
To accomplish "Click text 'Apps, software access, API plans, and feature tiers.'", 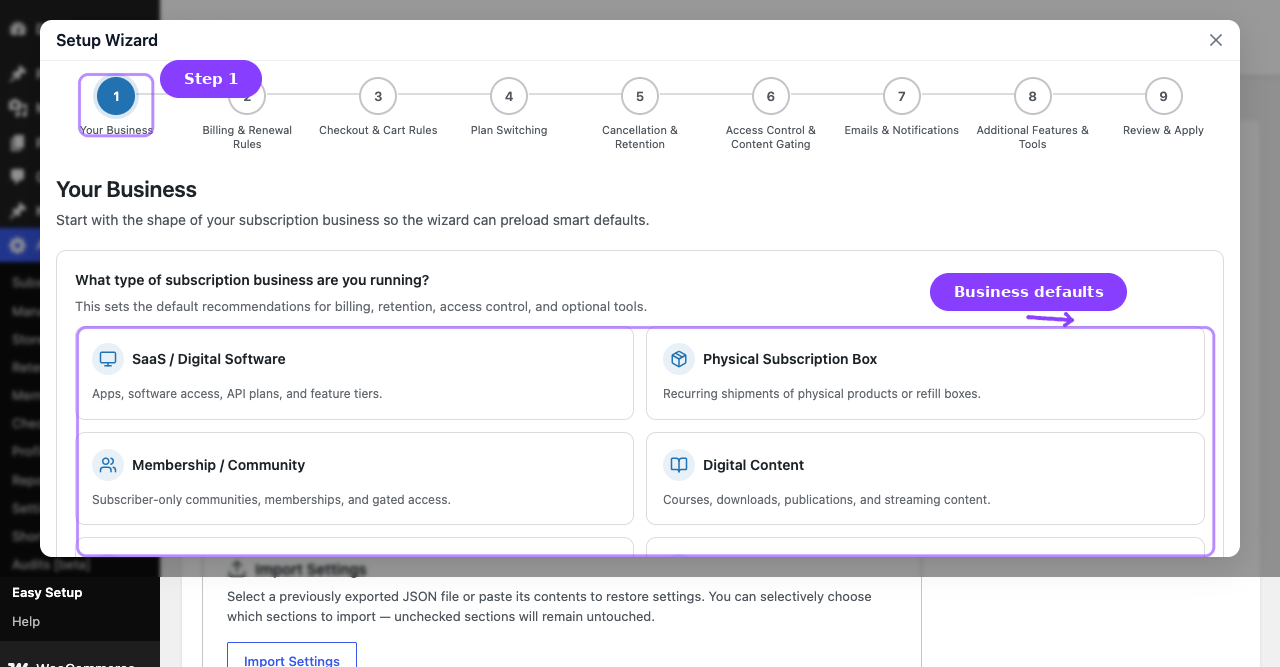I will [x=237, y=394].
